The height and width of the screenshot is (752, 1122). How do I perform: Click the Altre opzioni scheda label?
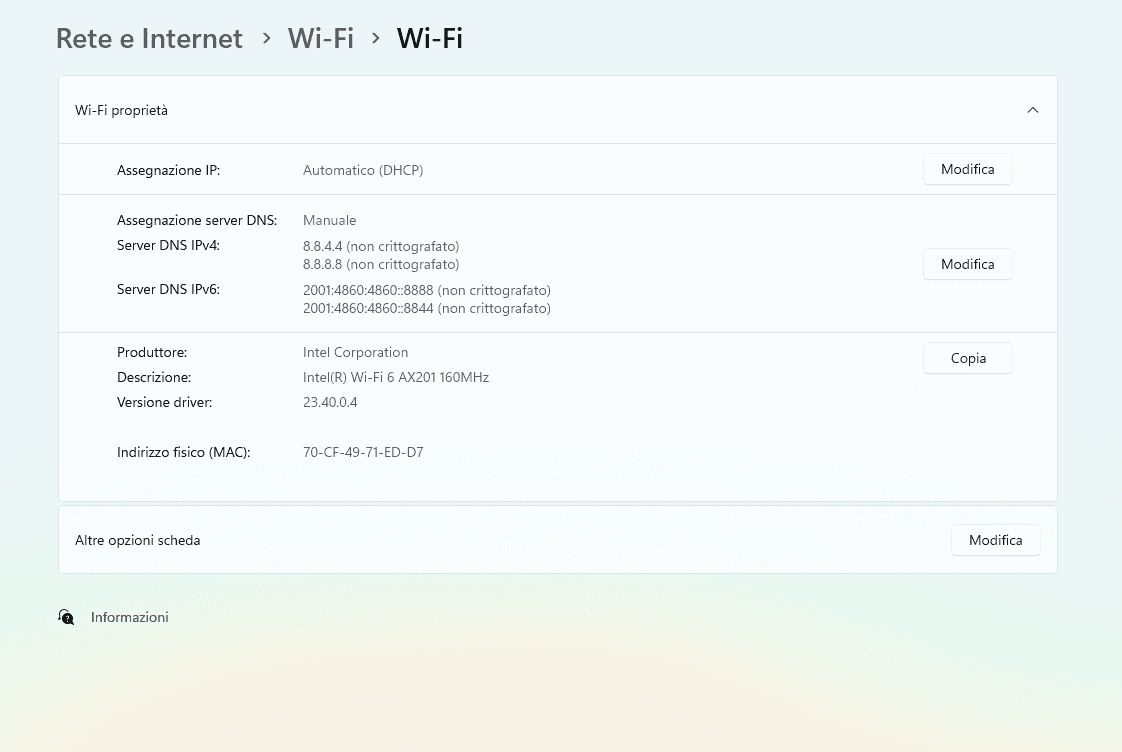tap(138, 540)
